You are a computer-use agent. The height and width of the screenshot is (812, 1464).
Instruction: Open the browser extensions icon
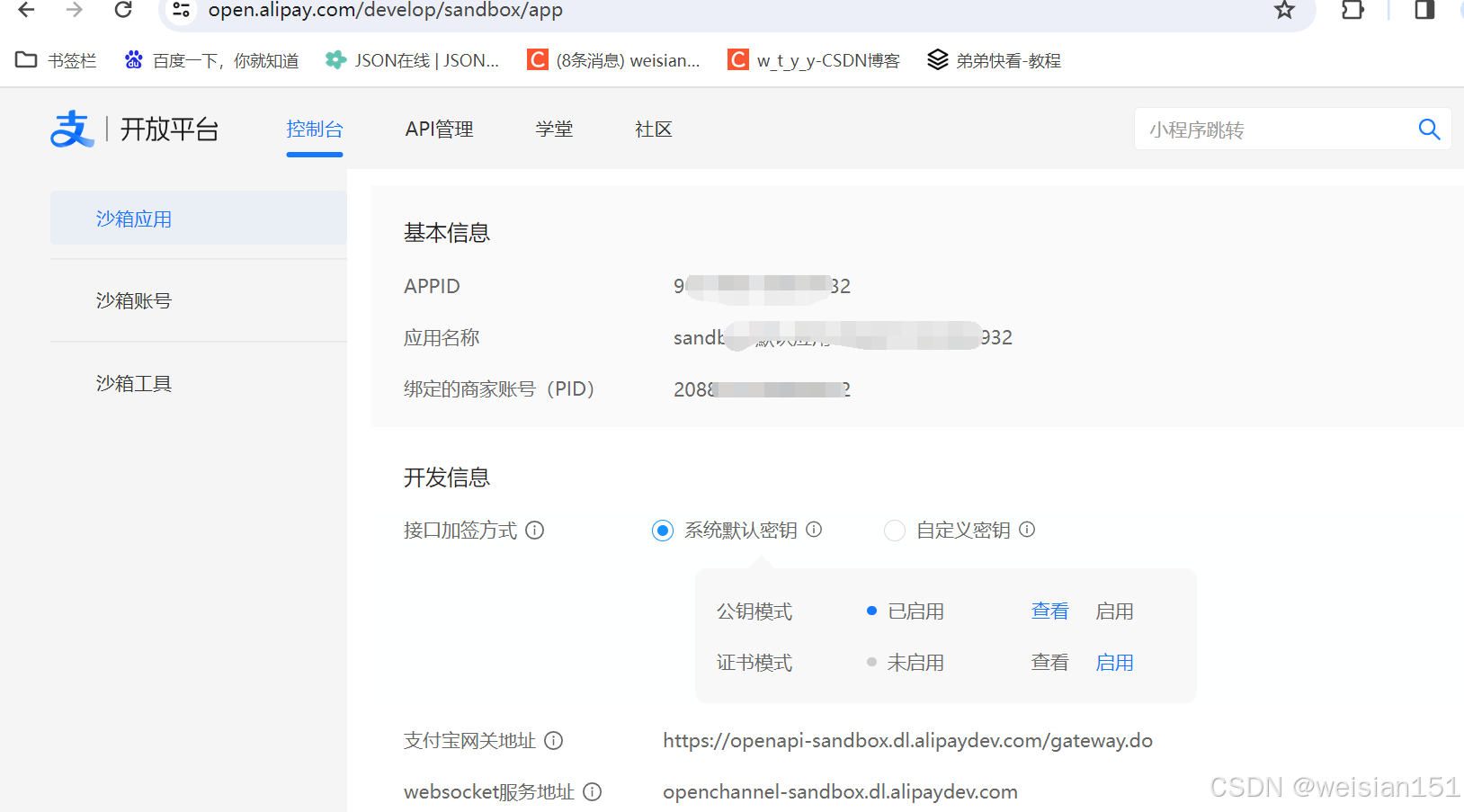pos(1352,11)
